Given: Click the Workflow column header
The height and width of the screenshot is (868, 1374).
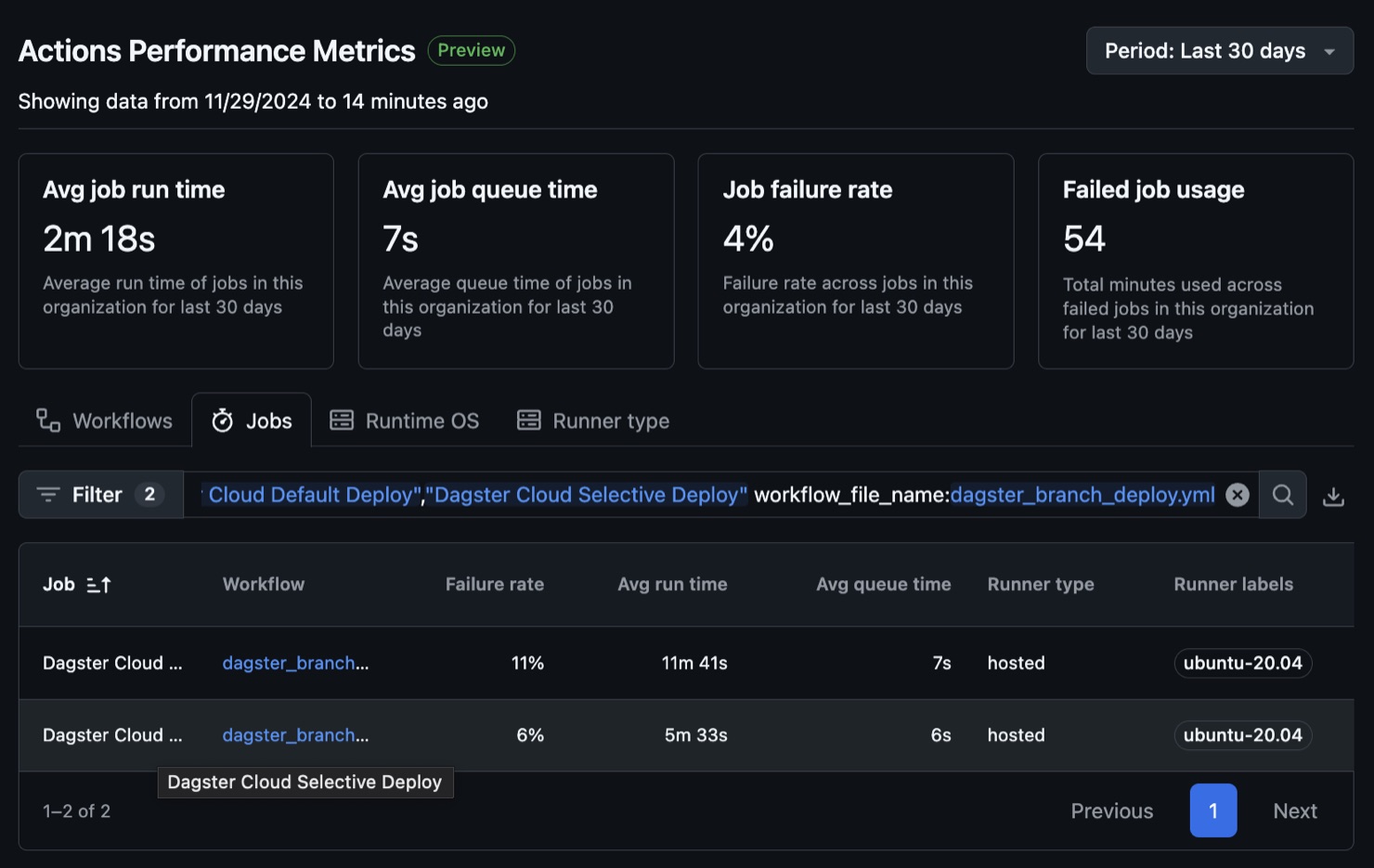Looking at the screenshot, I should coord(264,584).
